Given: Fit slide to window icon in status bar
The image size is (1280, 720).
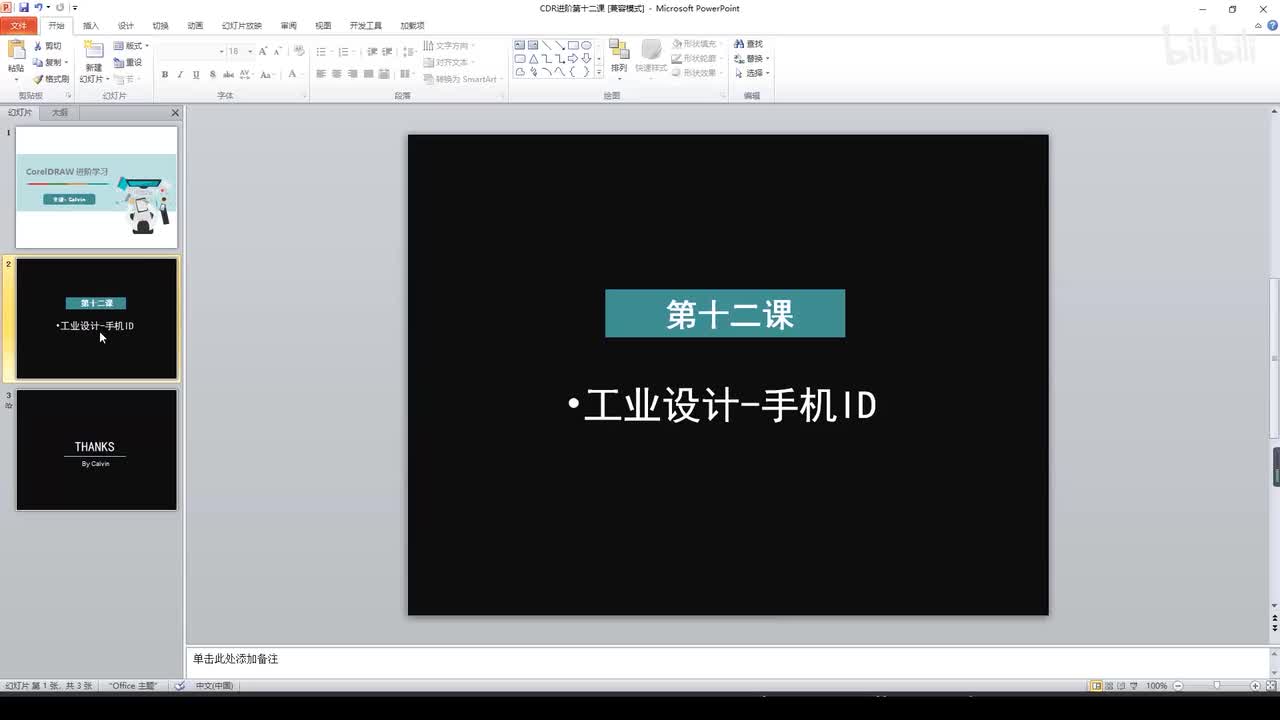Looking at the screenshot, I should point(1269,686).
